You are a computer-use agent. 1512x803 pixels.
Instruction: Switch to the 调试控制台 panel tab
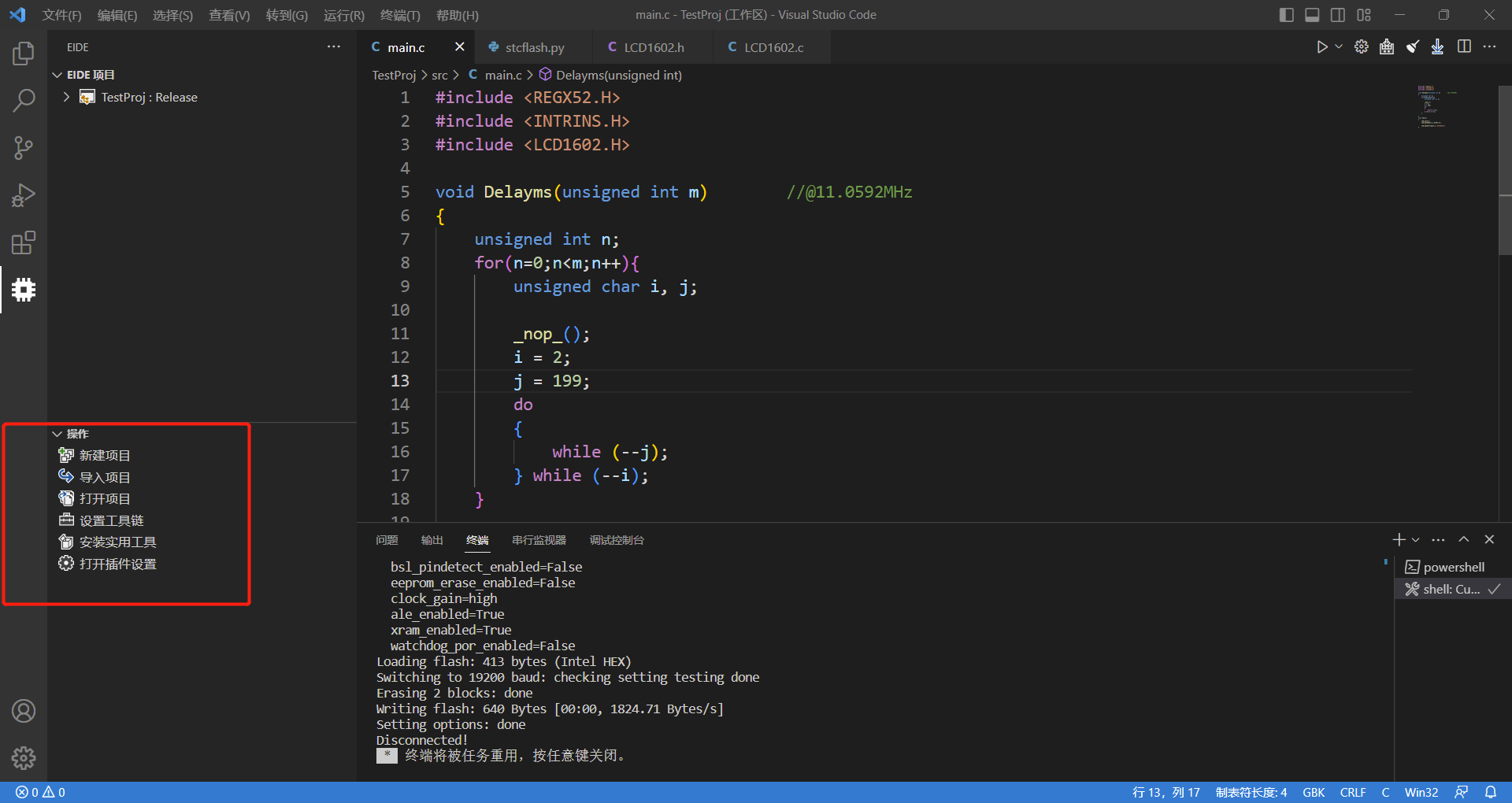click(x=617, y=540)
